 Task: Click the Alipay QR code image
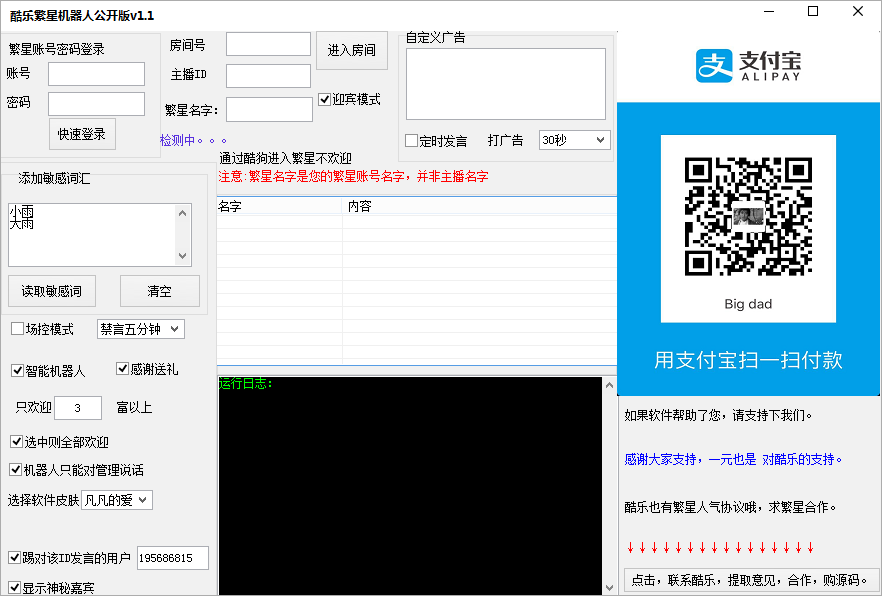click(747, 216)
